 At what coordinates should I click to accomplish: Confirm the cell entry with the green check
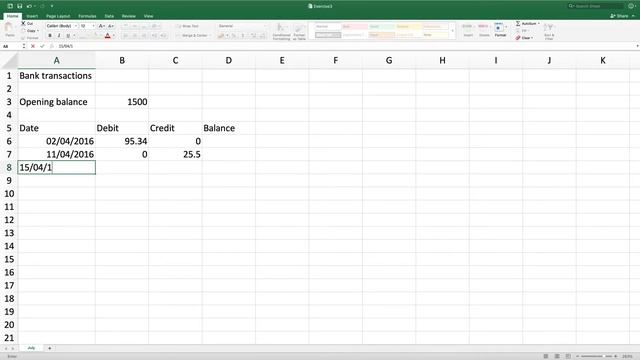tap(42, 46)
